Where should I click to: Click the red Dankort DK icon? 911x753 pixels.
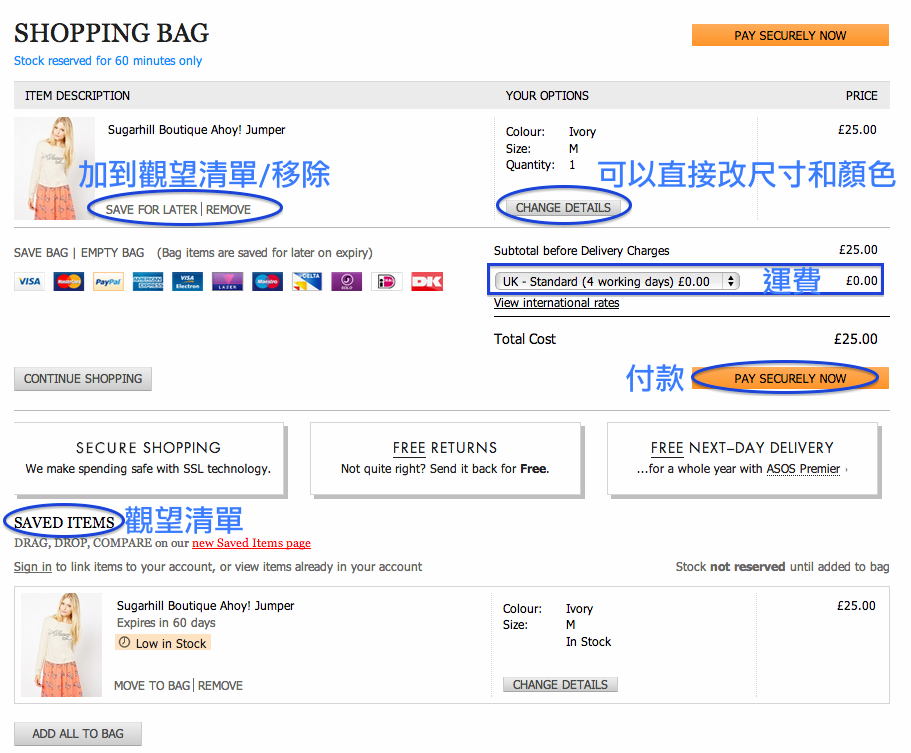[427, 282]
